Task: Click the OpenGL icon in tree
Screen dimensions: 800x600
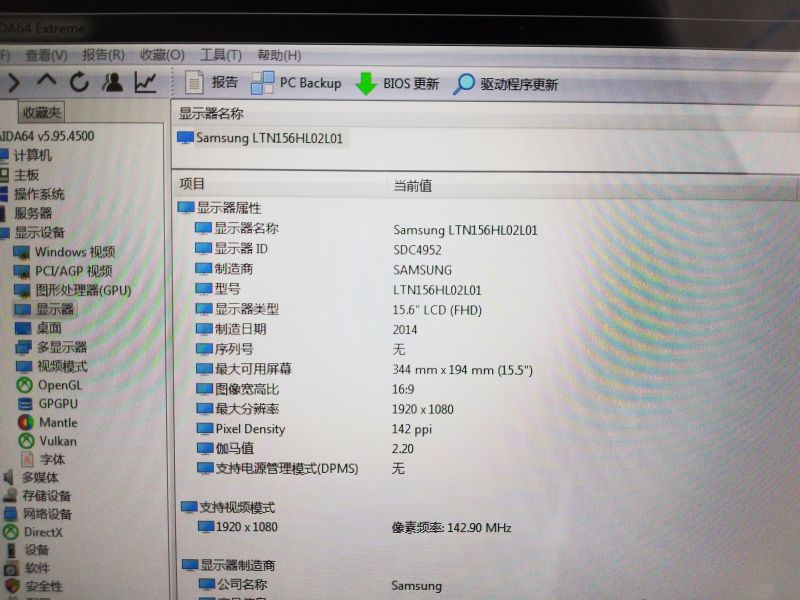Action: click(24, 385)
